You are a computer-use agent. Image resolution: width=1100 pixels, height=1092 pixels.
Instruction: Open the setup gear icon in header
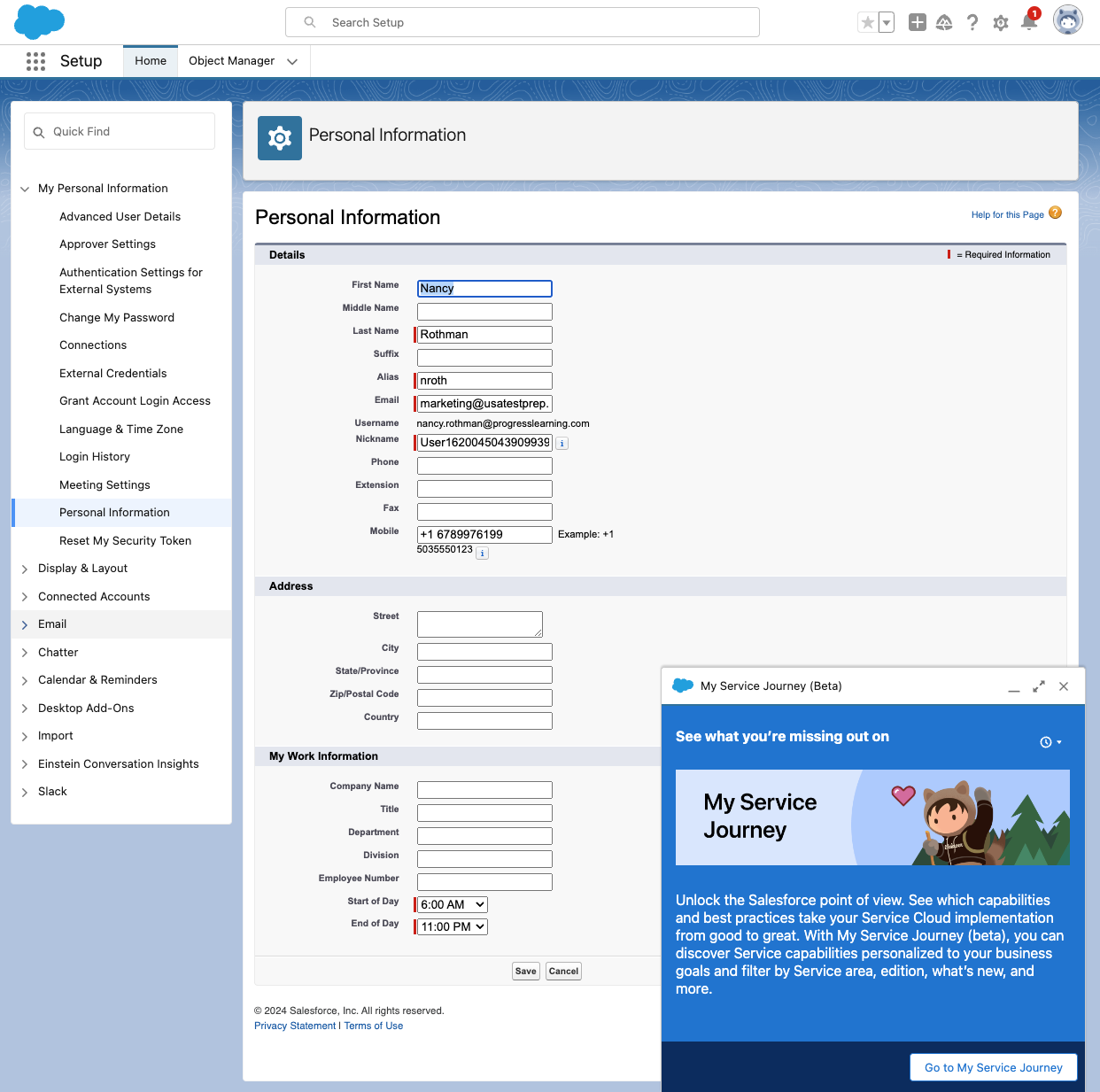(x=1001, y=23)
